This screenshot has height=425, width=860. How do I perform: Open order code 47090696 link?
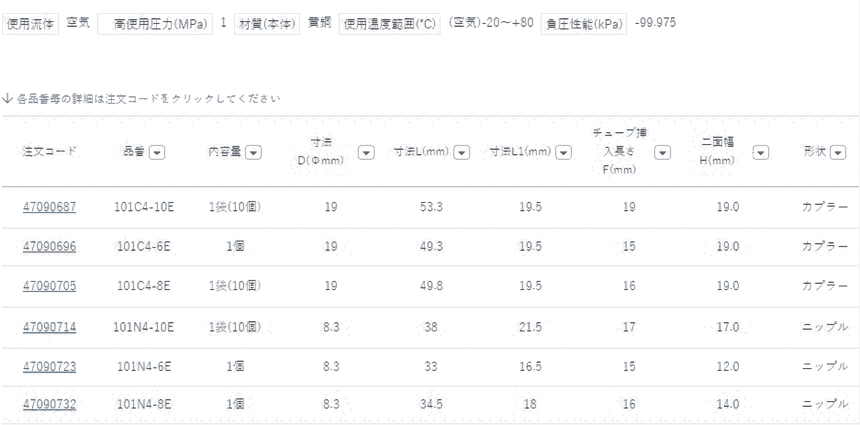[x=50, y=247]
